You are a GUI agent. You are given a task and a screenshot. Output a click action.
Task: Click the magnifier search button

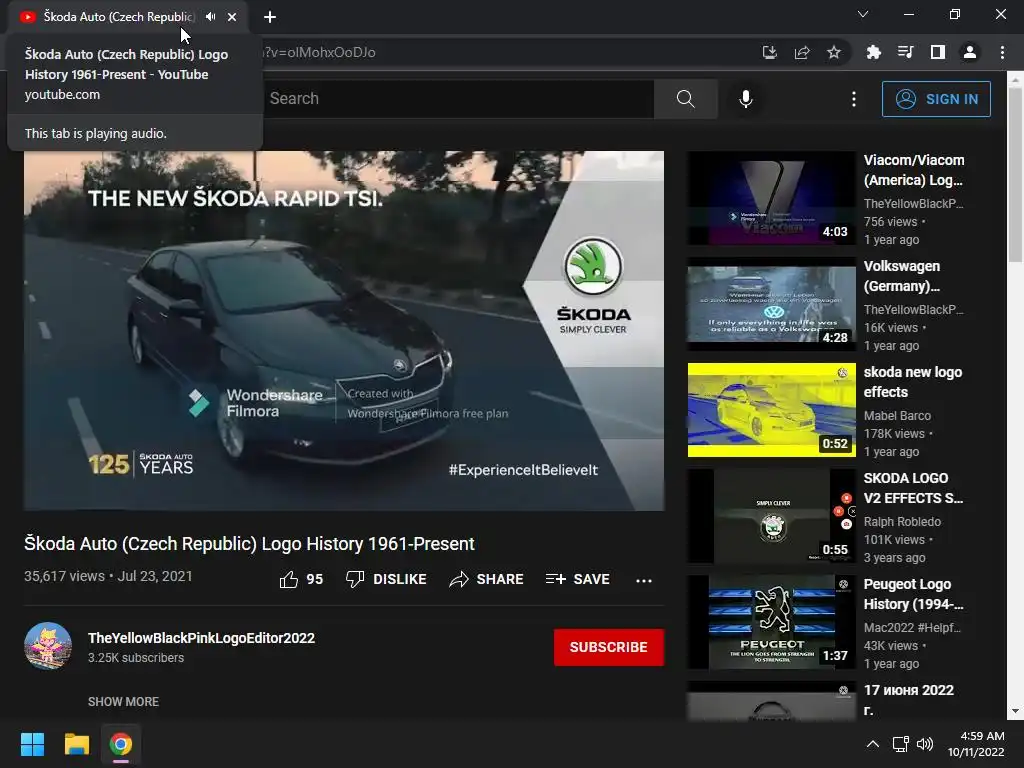click(686, 99)
